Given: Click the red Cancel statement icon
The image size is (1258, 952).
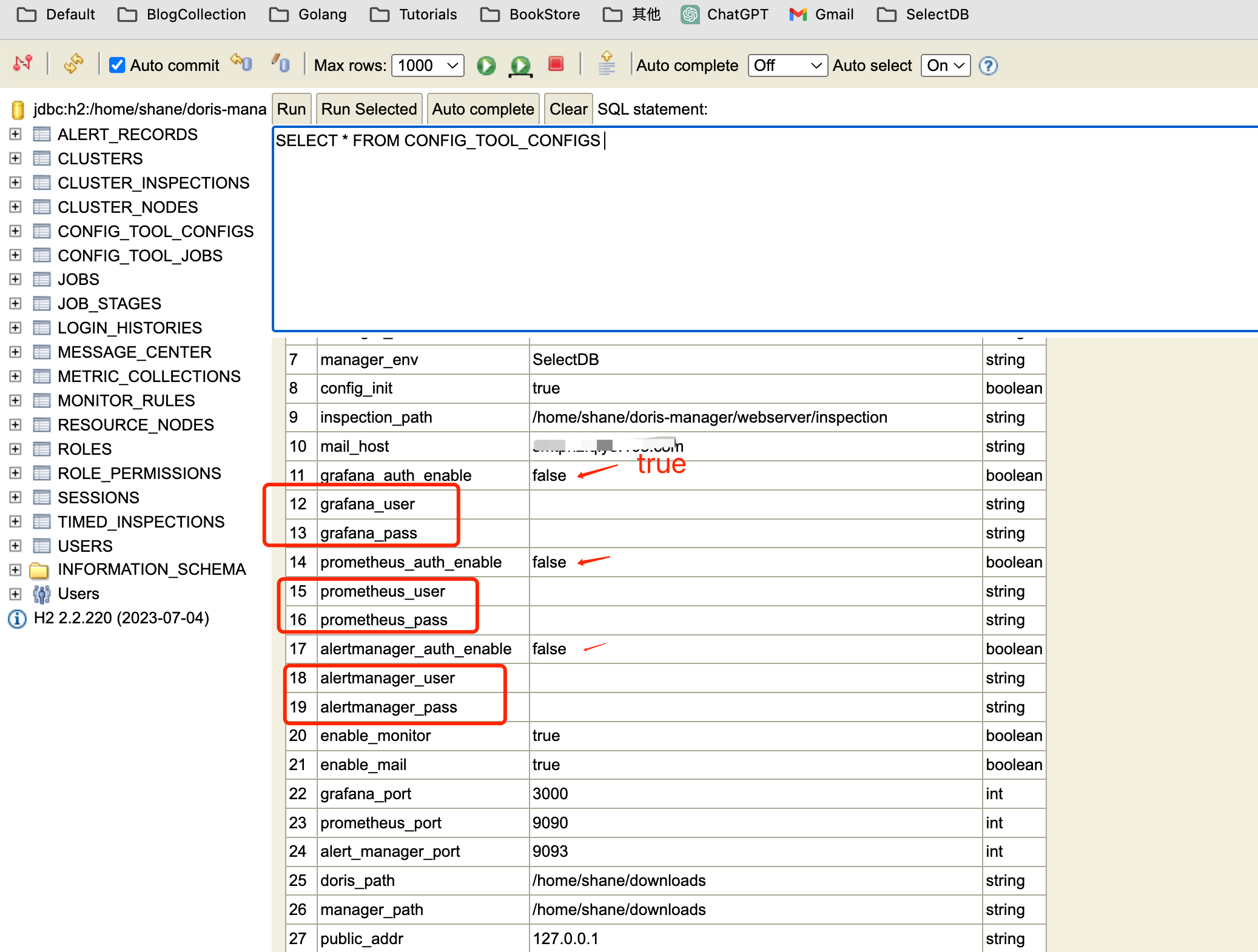Looking at the screenshot, I should [556, 64].
